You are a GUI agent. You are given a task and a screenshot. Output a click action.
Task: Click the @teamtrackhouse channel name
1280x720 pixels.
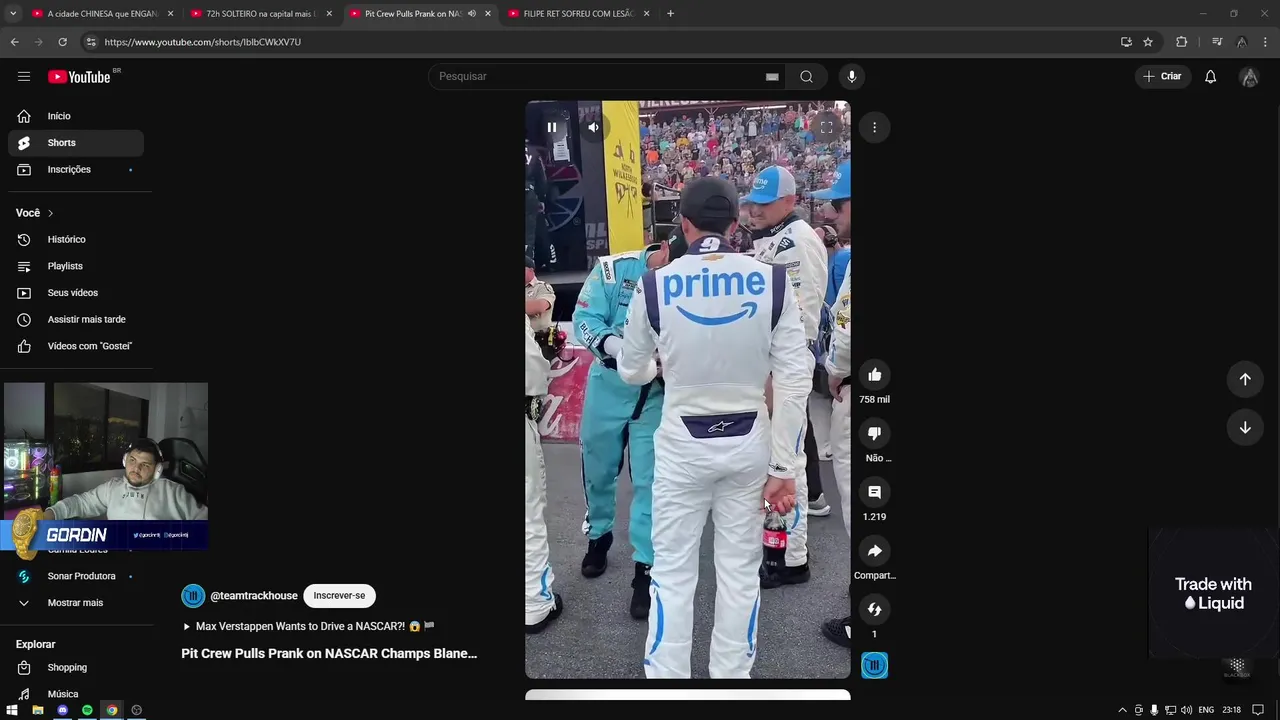tap(254, 596)
